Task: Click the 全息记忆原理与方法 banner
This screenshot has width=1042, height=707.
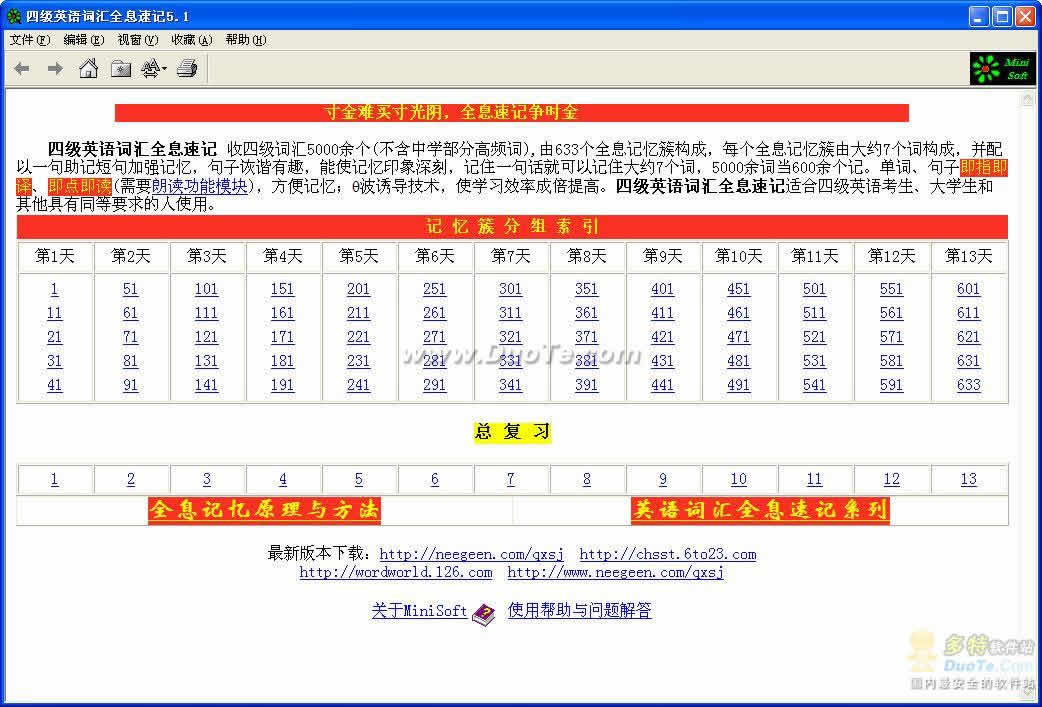Action: [264, 510]
